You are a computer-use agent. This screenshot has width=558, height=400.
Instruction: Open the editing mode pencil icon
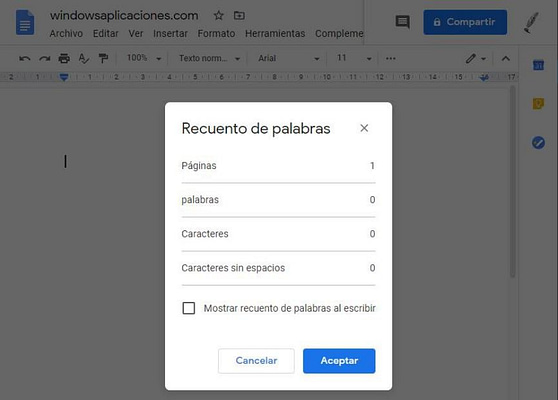tap(470, 58)
